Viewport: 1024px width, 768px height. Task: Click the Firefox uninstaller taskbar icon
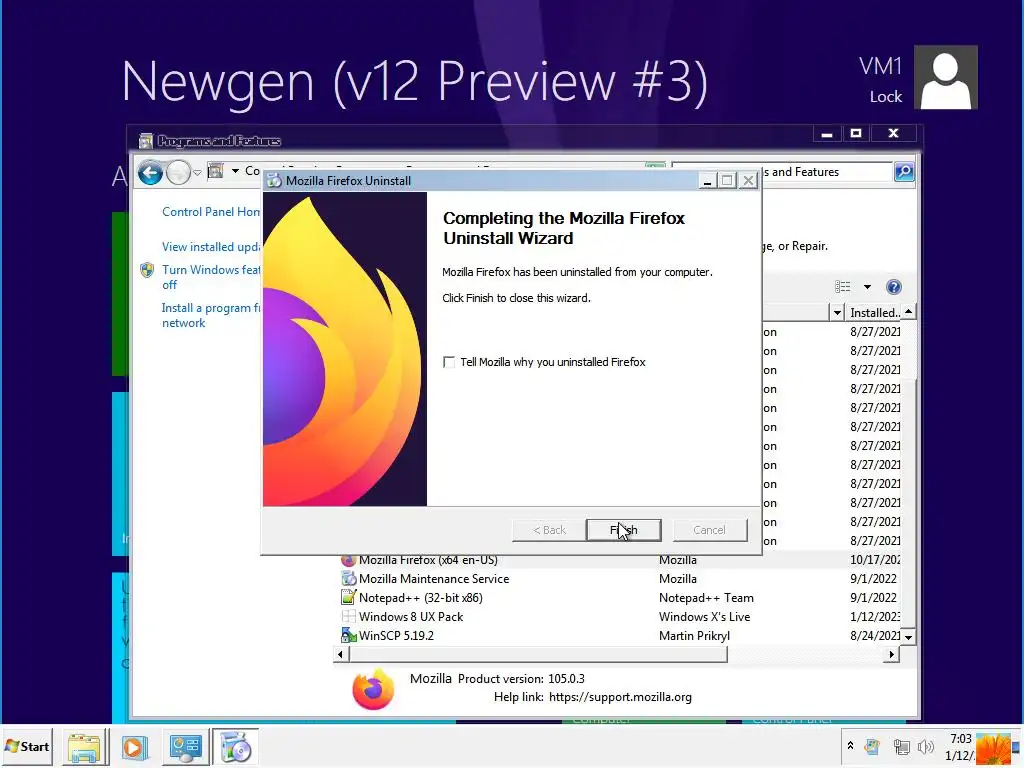click(235, 747)
